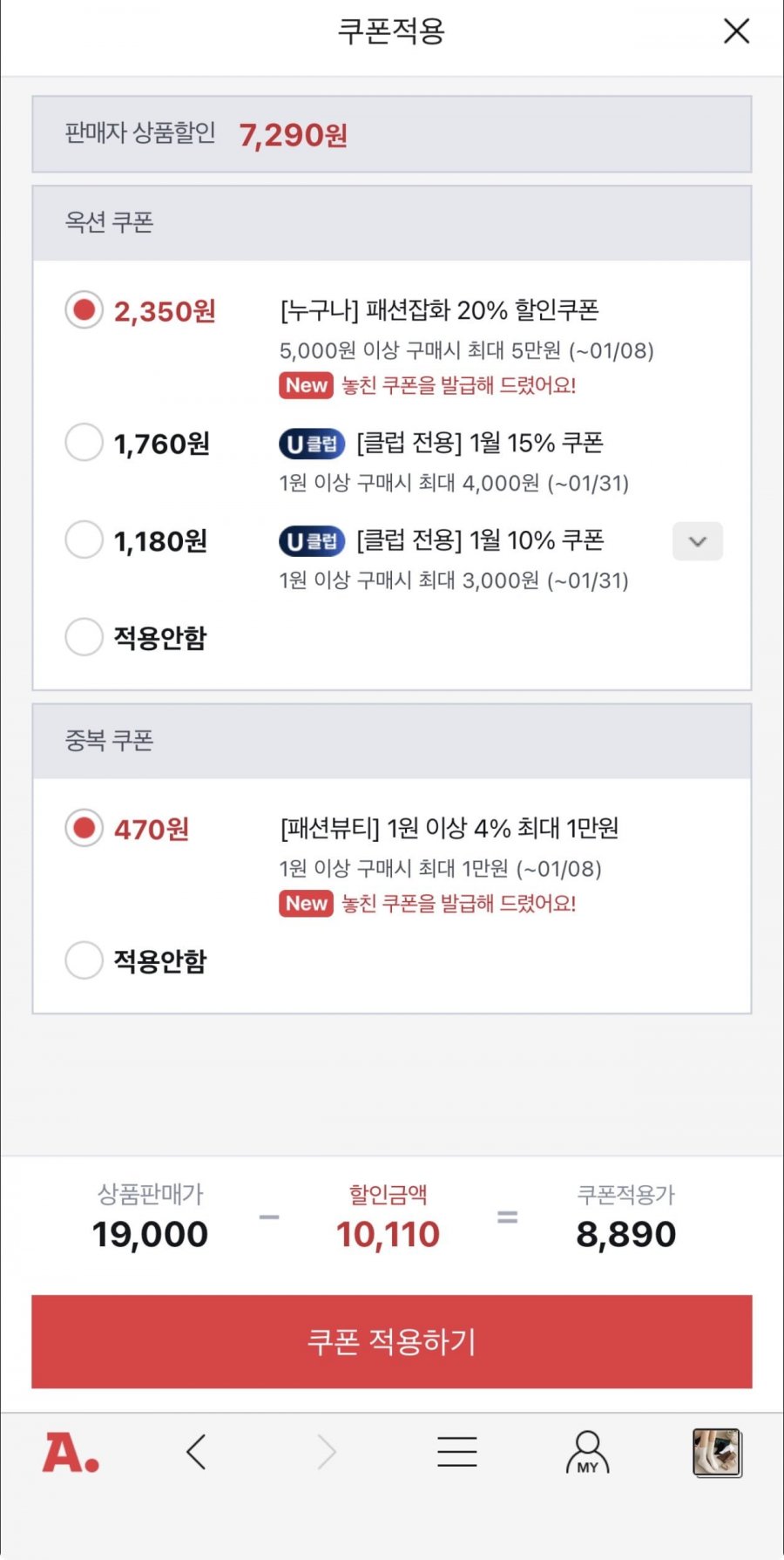Choose 적용안함 under 중복 쿠폰
784x1560 pixels.
tap(84, 960)
